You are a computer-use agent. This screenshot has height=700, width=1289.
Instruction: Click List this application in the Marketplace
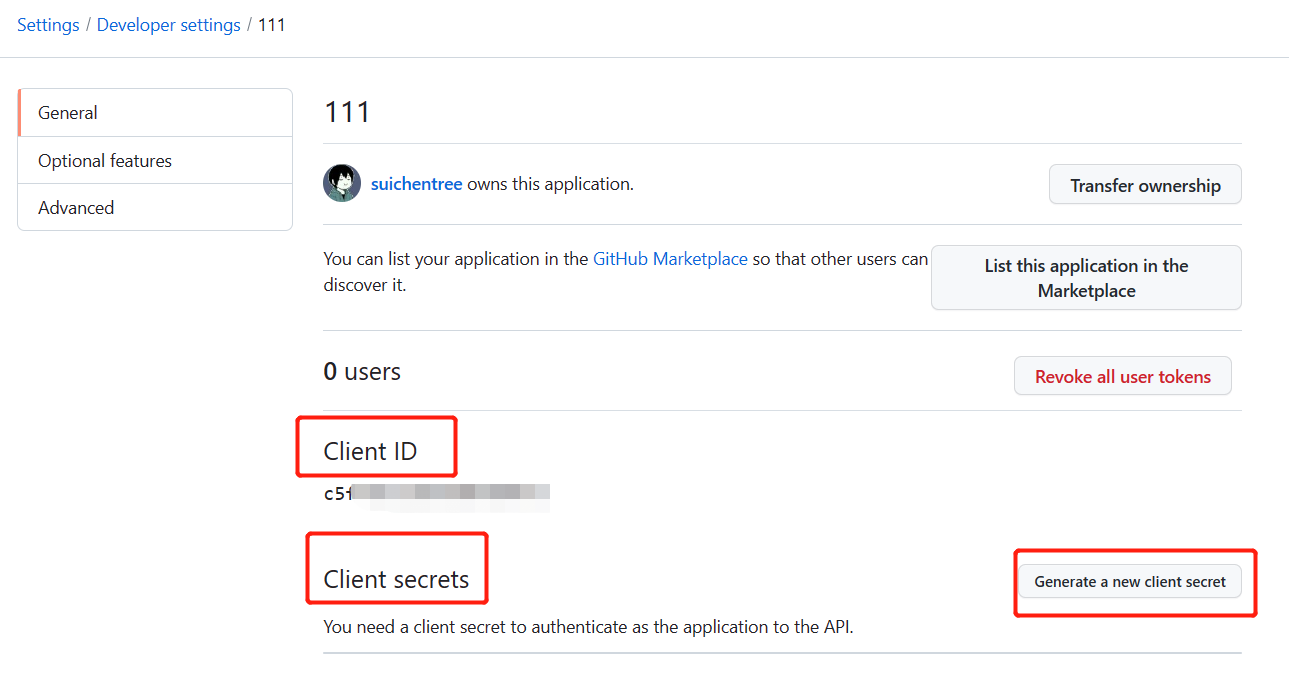coord(1086,278)
